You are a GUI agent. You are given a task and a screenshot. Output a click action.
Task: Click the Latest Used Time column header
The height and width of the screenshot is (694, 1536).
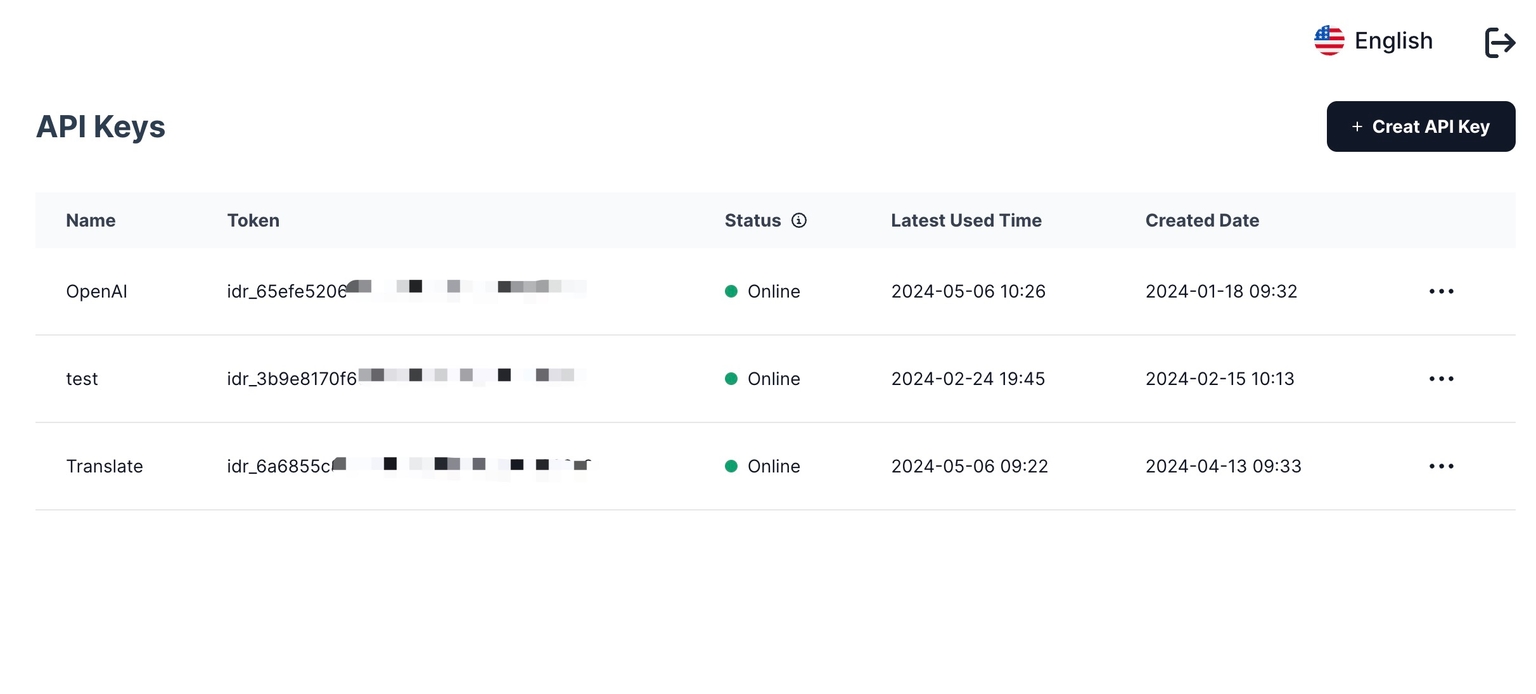[x=966, y=221]
